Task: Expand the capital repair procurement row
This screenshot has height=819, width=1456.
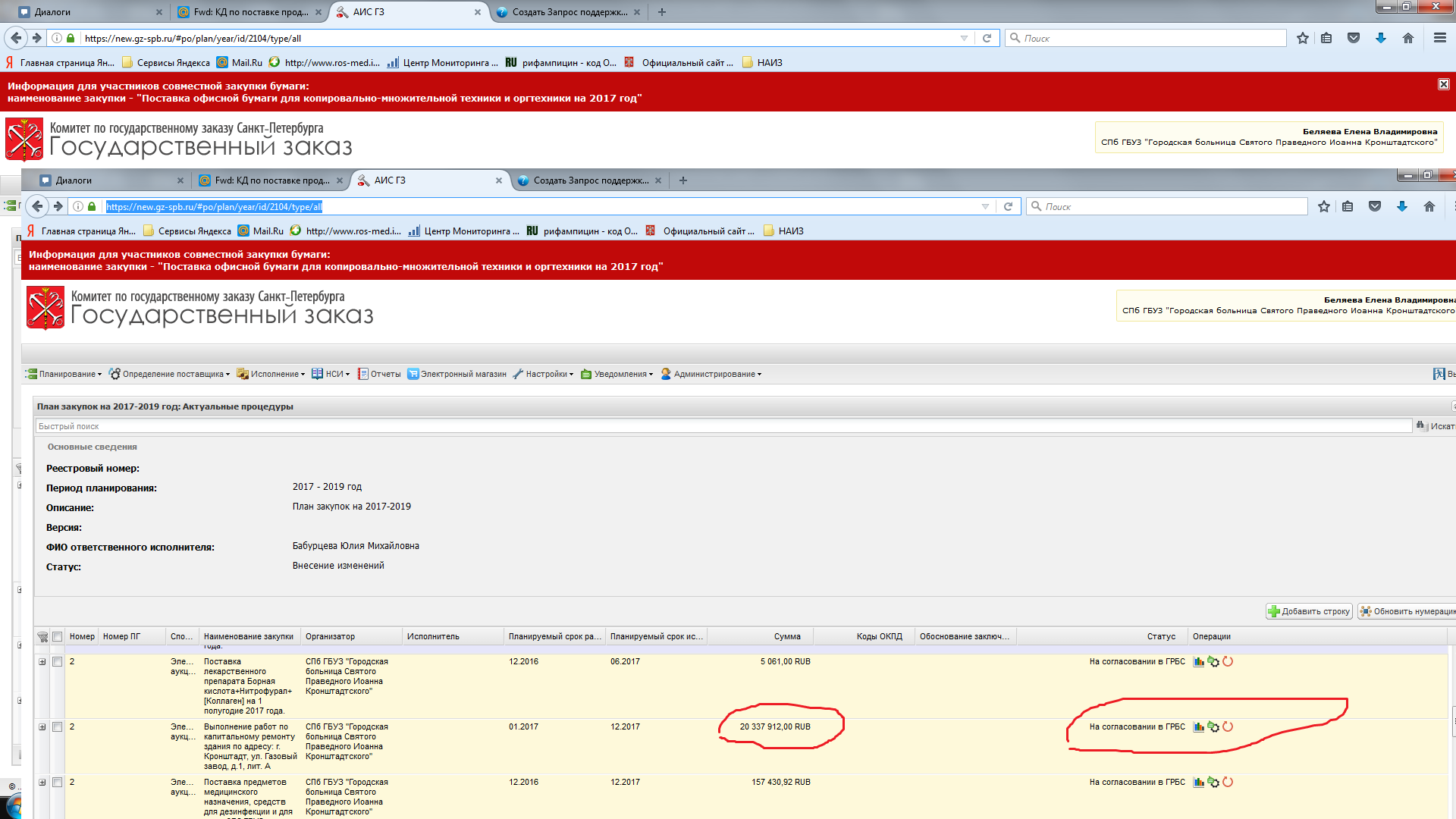Action: [x=42, y=726]
